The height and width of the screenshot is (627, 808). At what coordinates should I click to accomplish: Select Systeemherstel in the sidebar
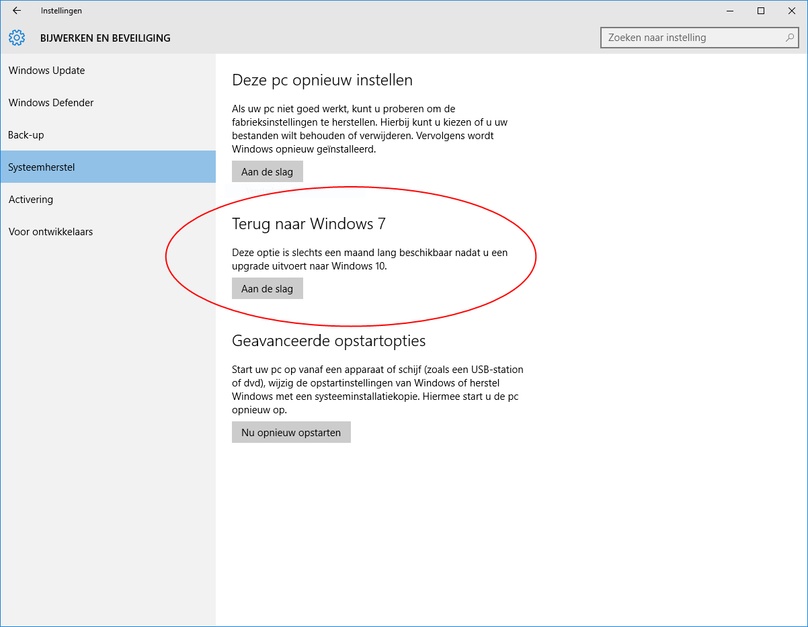point(108,167)
